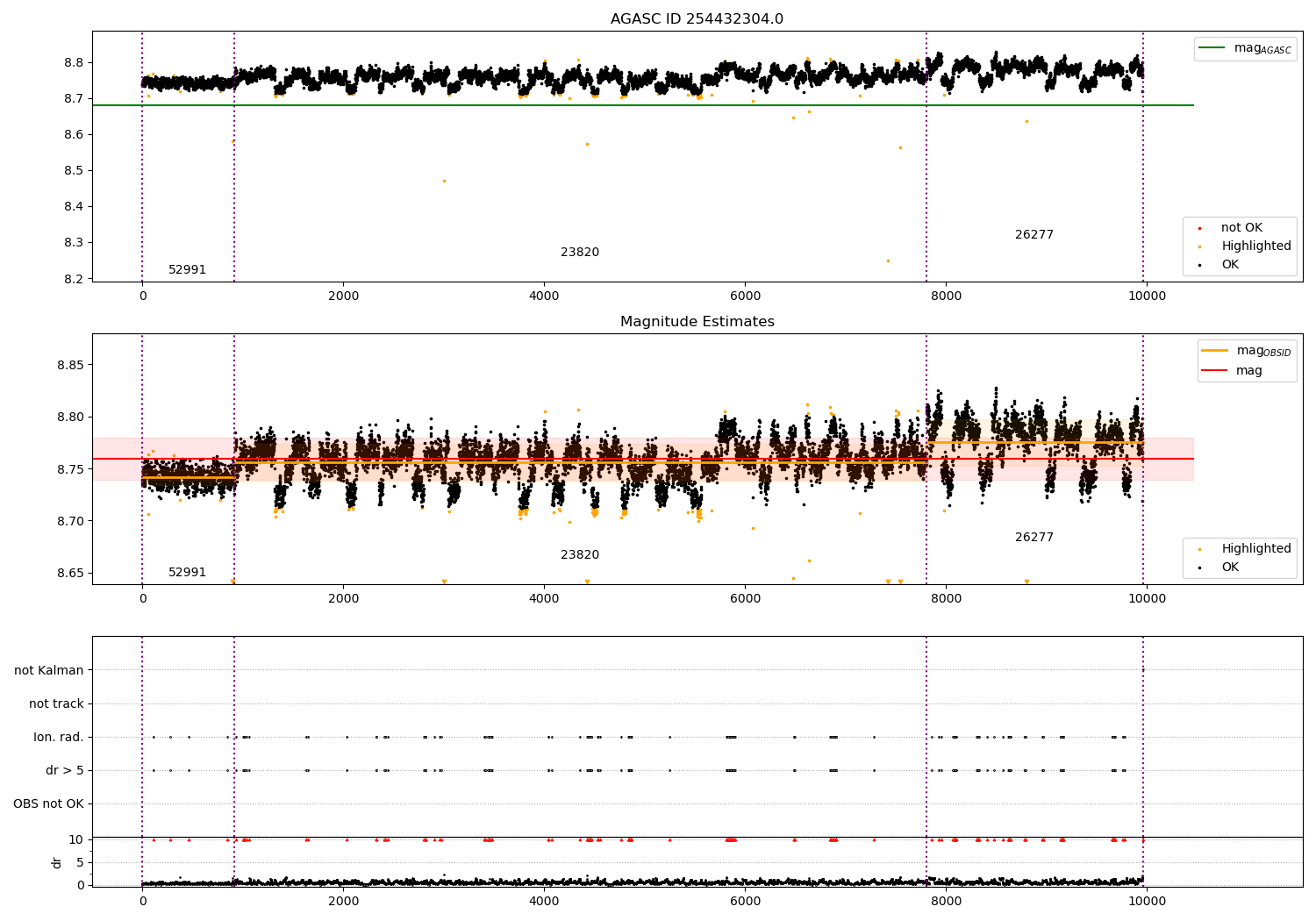Click the 'OBS not OK' axis label
This screenshot has width=1316, height=921.
point(48,803)
